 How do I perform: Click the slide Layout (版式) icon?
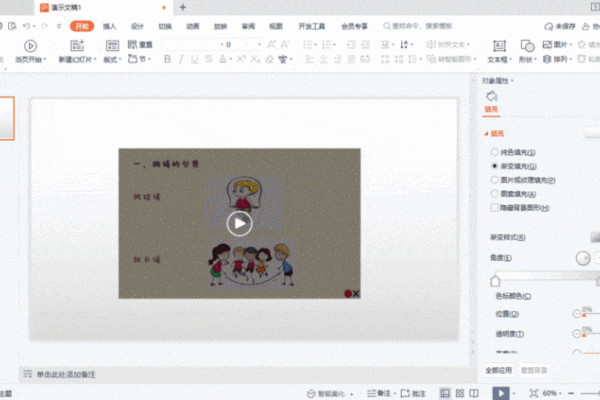click(x=112, y=46)
